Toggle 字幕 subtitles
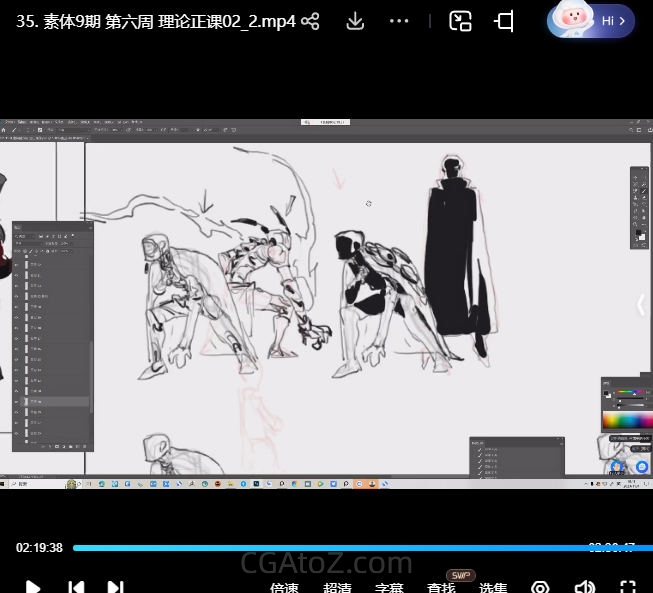The image size is (653, 593). (390, 588)
